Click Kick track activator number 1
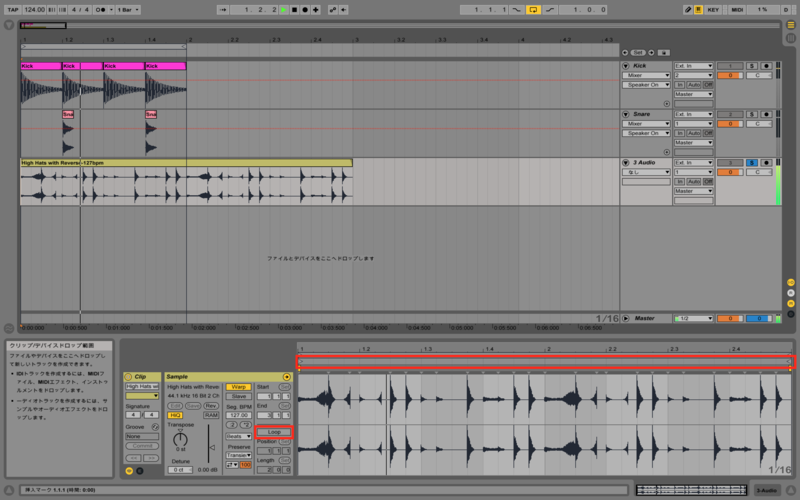The image size is (800, 500). tap(730, 66)
